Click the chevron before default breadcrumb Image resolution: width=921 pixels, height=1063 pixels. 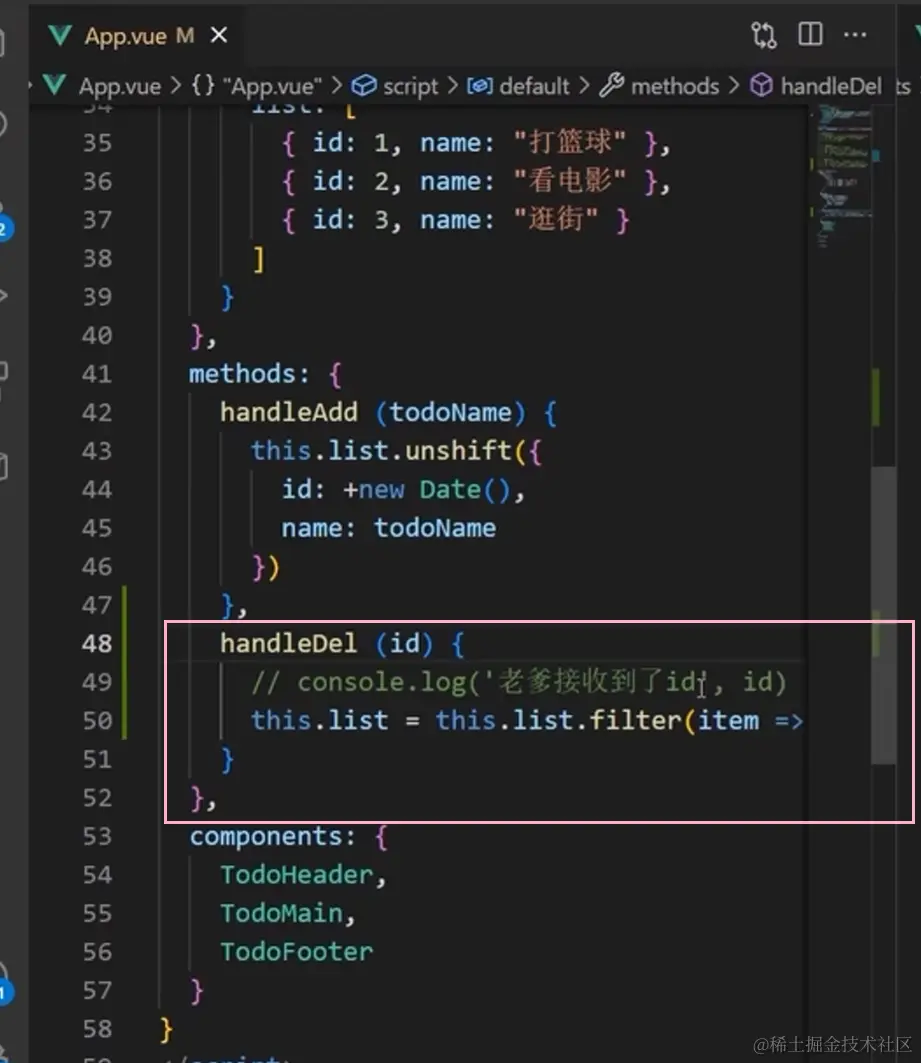click(x=452, y=86)
